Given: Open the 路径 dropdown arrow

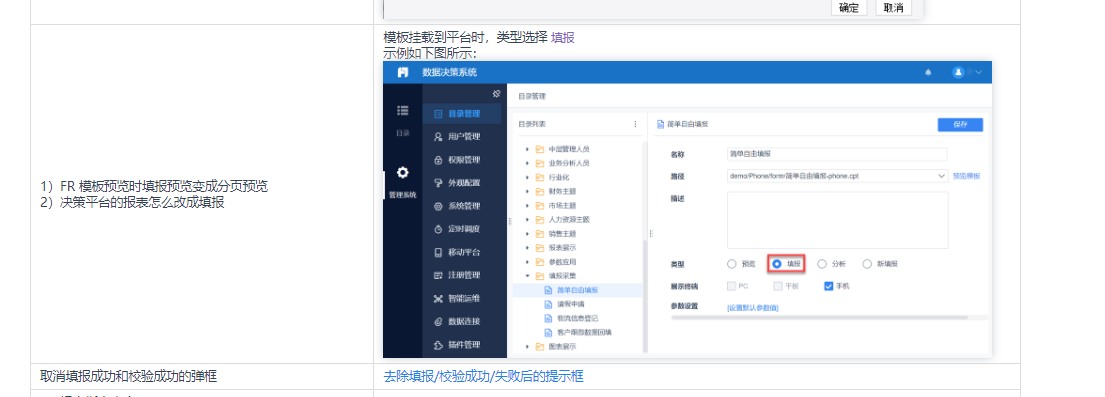Looking at the screenshot, I should pos(942,176).
